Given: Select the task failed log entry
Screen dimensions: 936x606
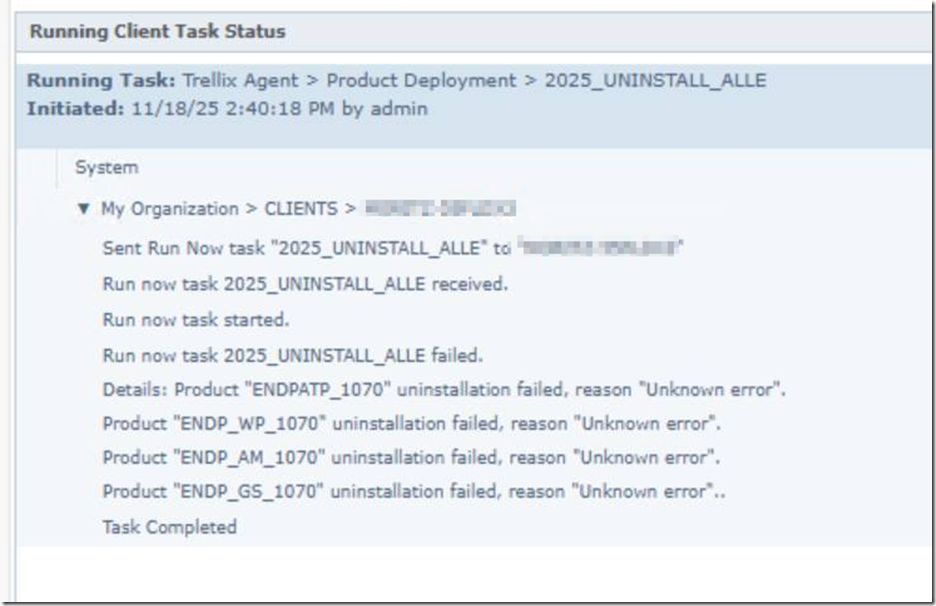Looking at the screenshot, I should [293, 355].
